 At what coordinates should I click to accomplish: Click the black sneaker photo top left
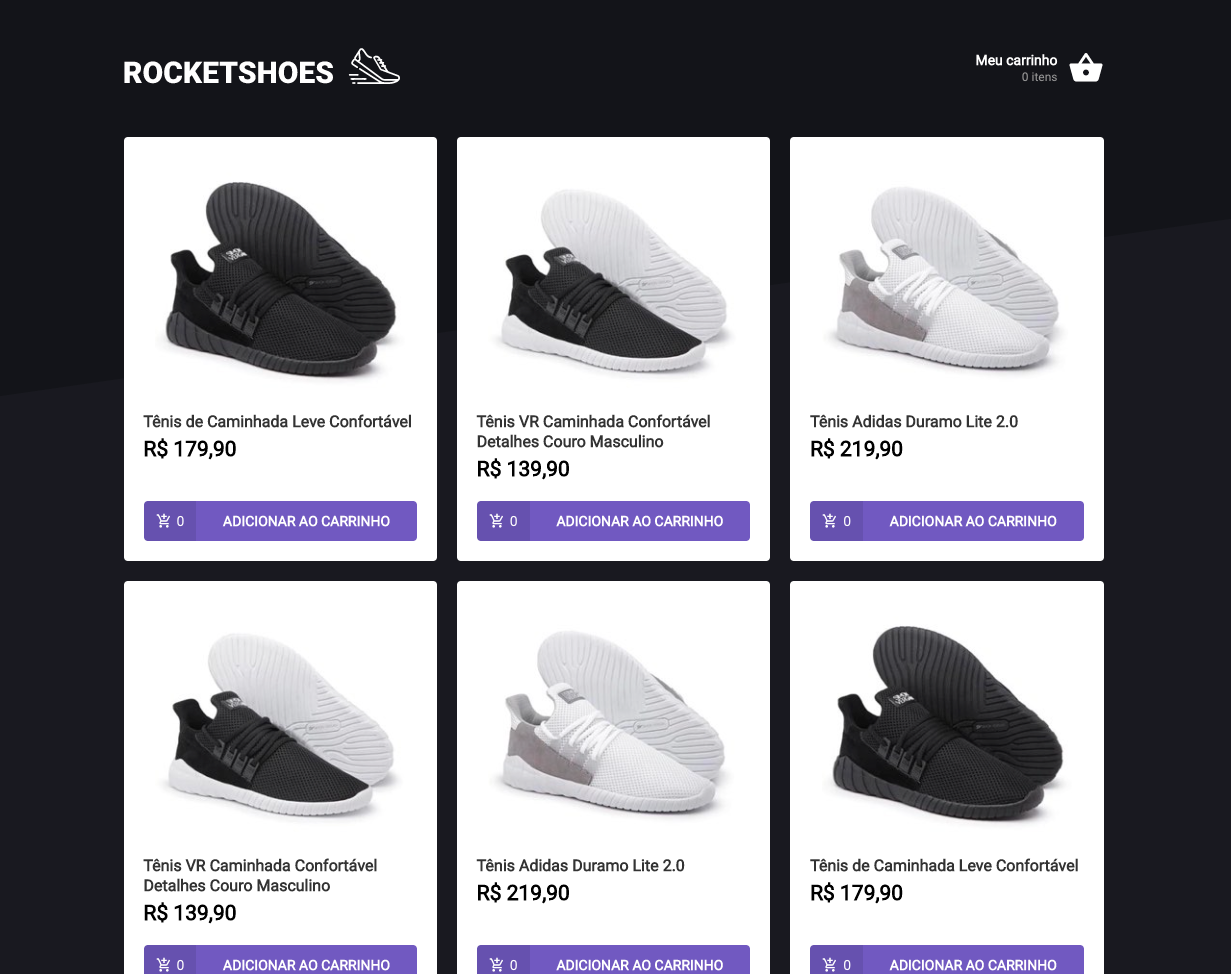280,280
